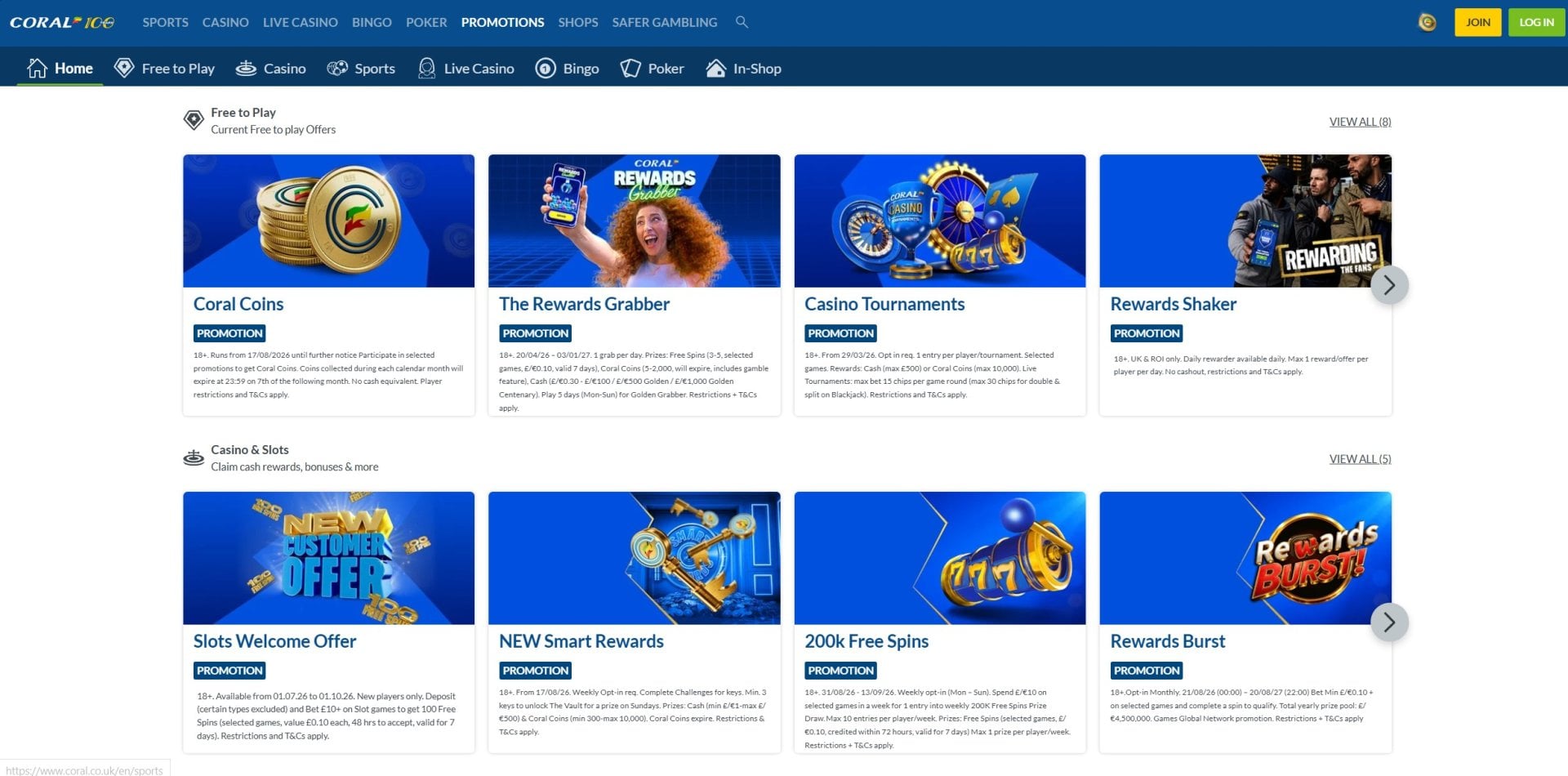
Task: Show next Casino & Slots offers arrow
Action: (x=1389, y=622)
